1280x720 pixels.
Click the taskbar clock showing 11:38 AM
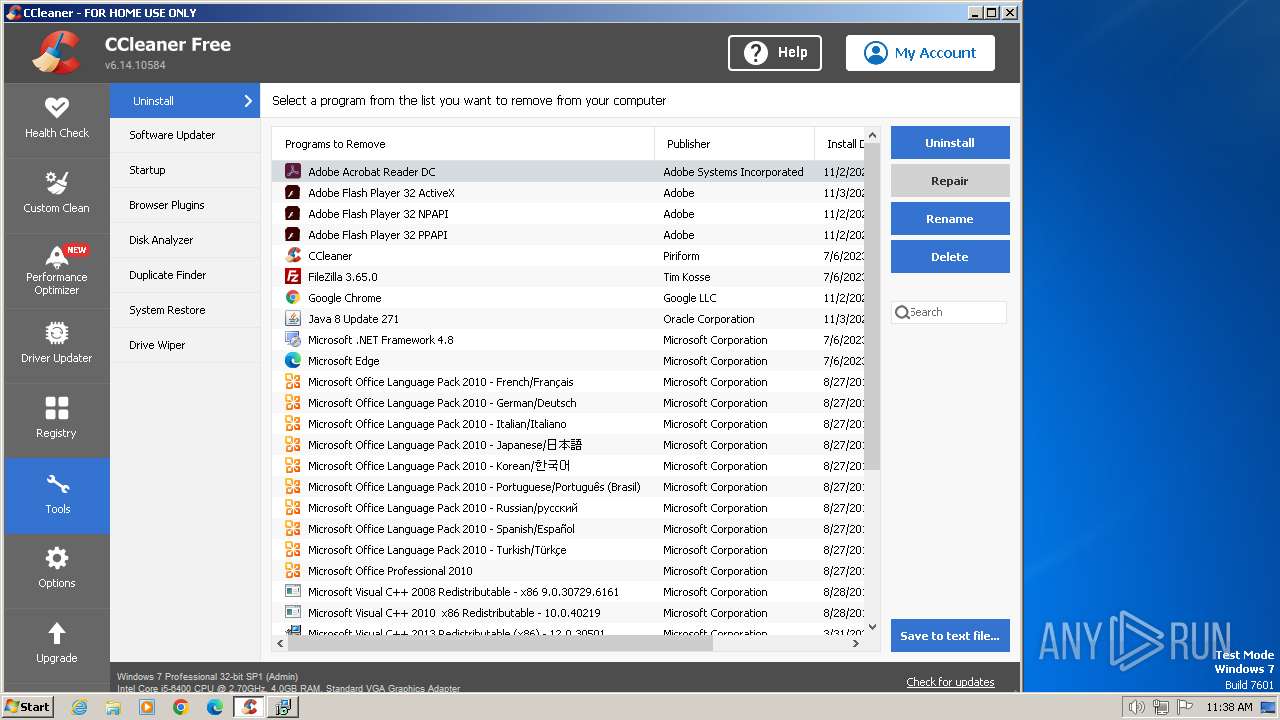click(x=1229, y=707)
